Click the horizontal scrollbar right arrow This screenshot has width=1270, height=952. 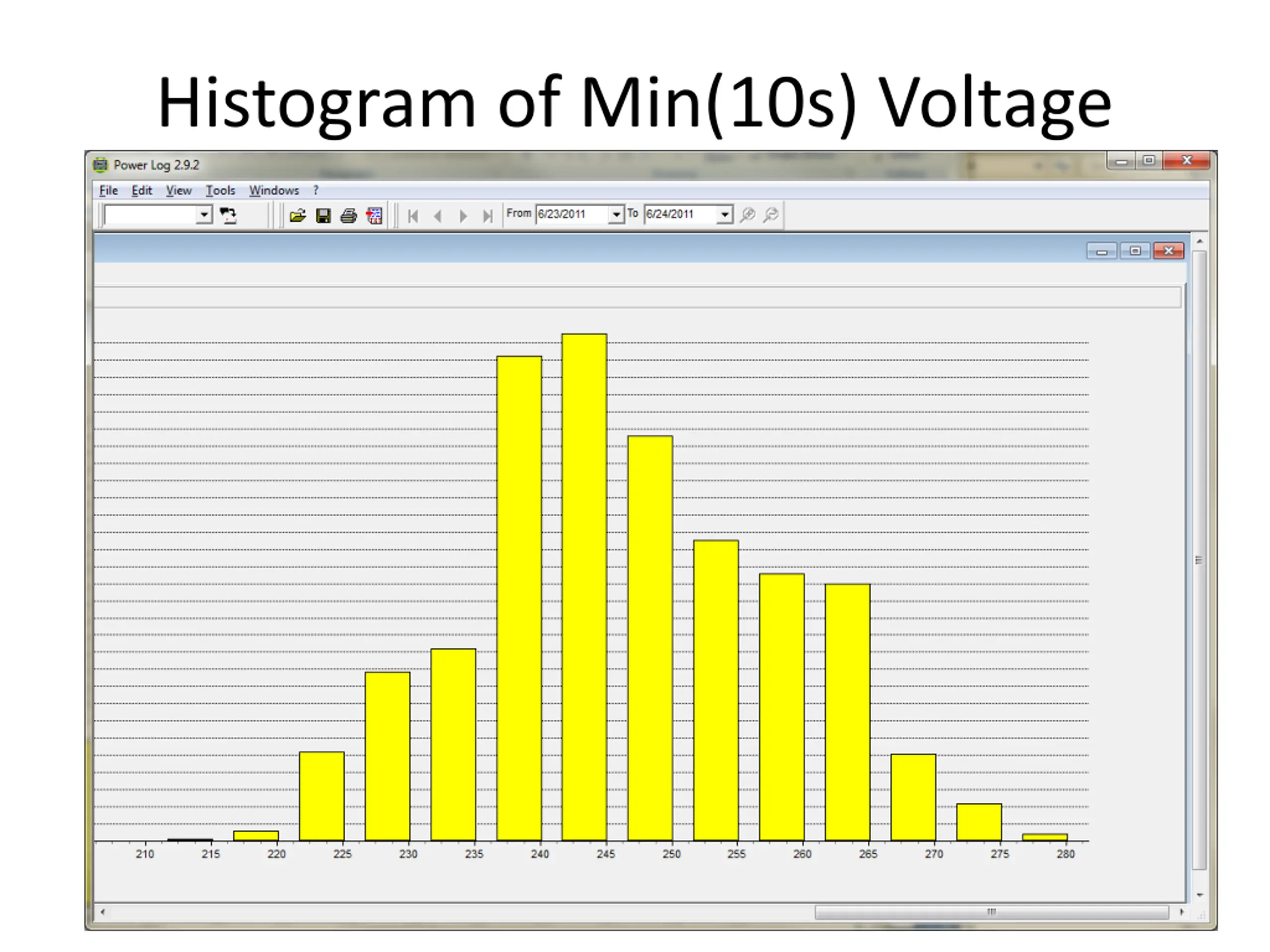point(1181,912)
